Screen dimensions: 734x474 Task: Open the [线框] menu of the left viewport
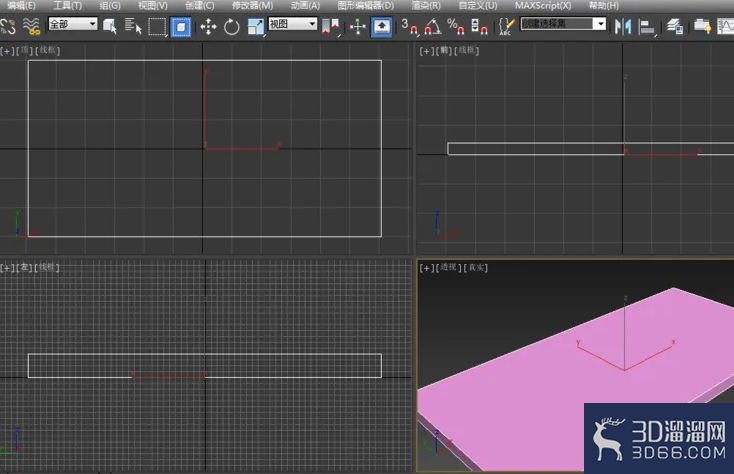click(47, 267)
